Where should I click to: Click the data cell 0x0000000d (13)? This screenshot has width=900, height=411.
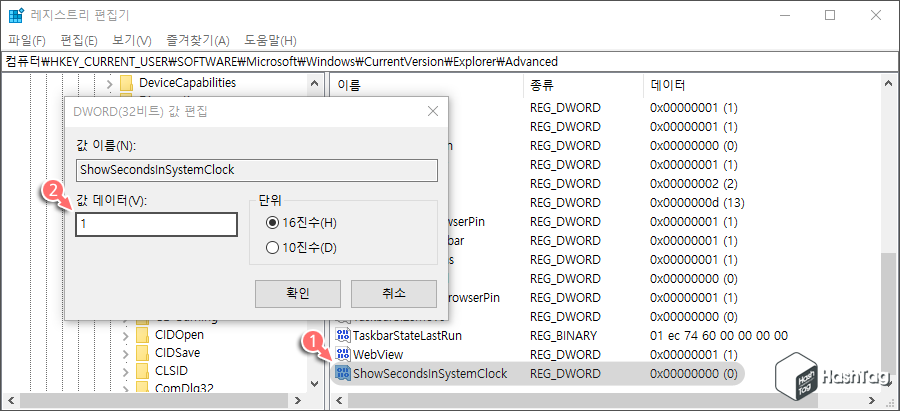click(x=697, y=203)
